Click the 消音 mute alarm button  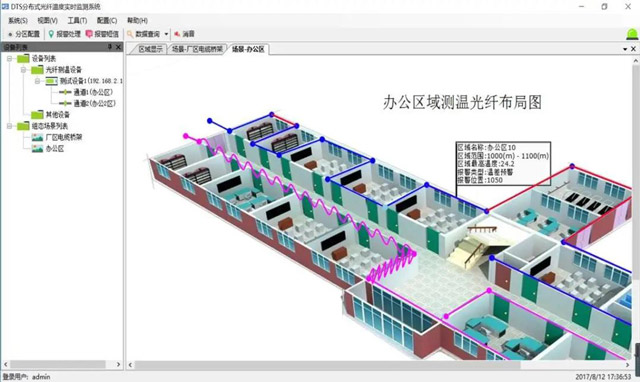click(184, 34)
